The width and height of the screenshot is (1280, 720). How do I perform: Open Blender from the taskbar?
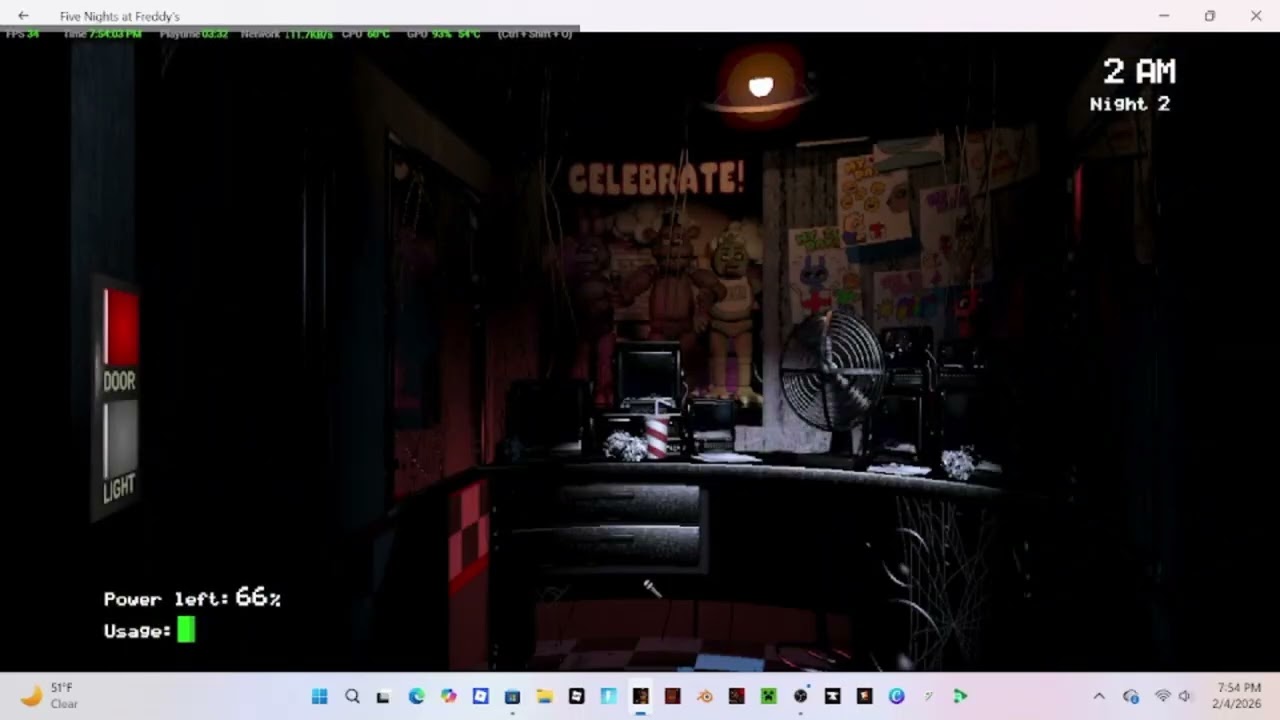(704, 696)
